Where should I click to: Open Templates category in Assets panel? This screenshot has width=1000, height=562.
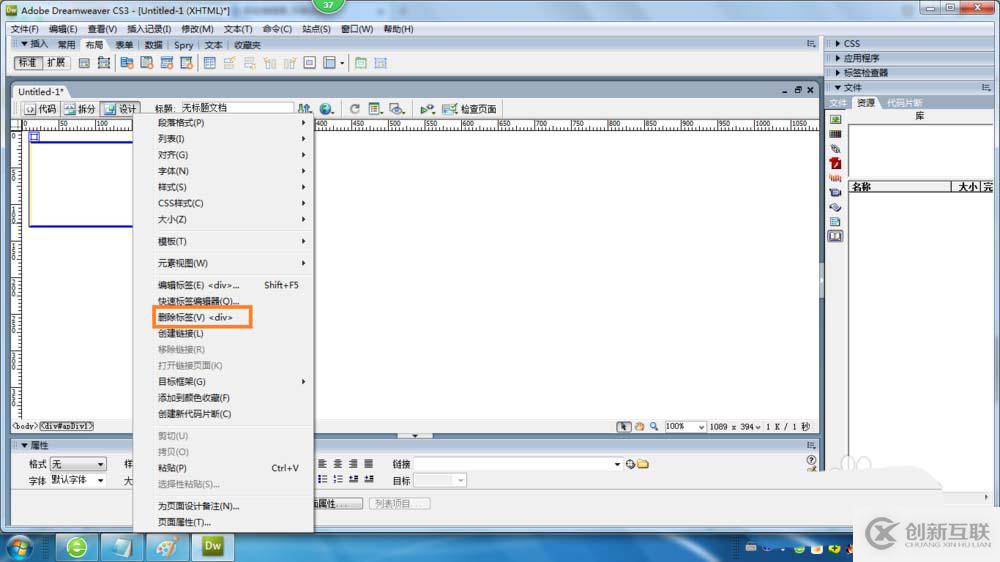pos(835,222)
